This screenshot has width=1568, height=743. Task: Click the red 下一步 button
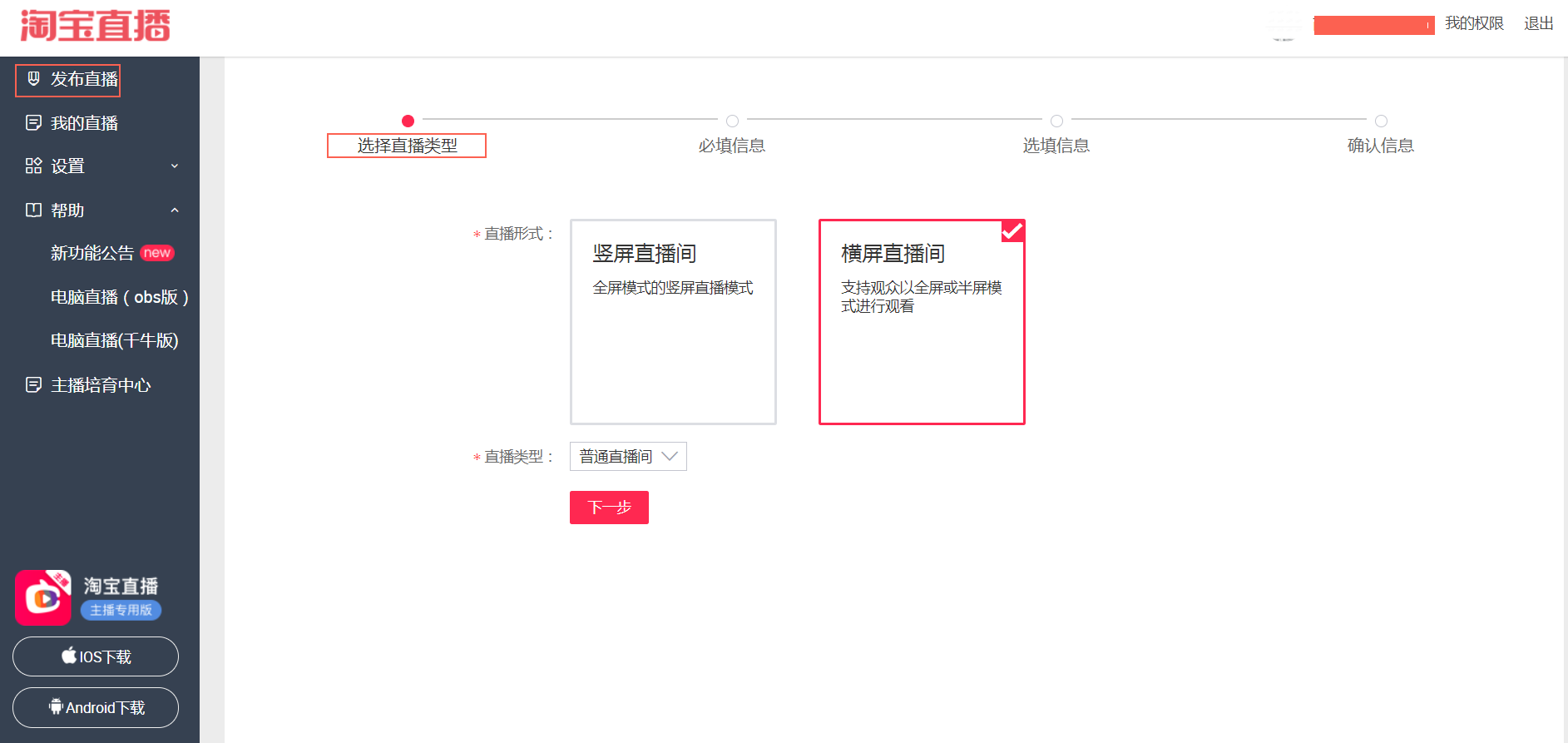[x=609, y=508]
